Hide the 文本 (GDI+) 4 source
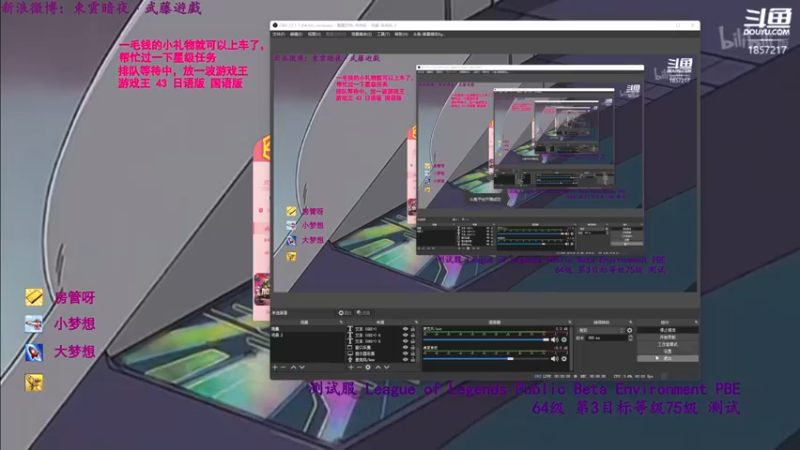Image resolution: width=800 pixels, height=450 pixels. pos(406,335)
